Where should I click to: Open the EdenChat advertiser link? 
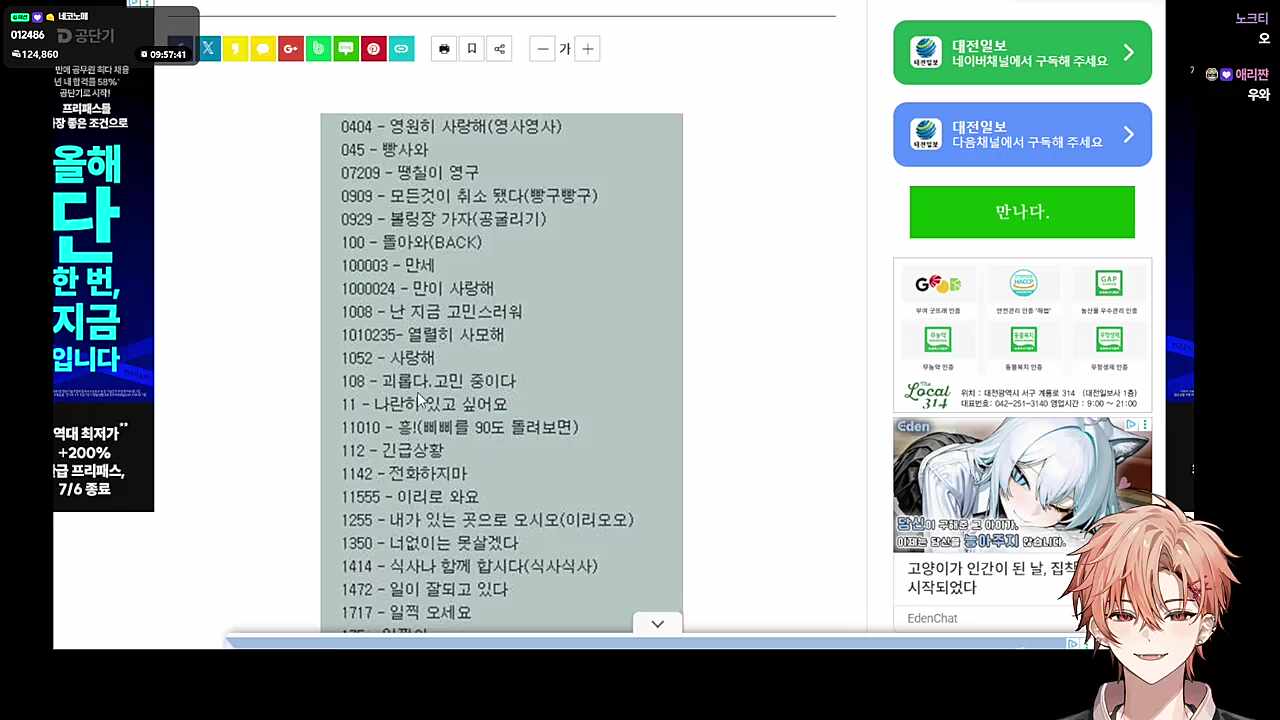932,618
